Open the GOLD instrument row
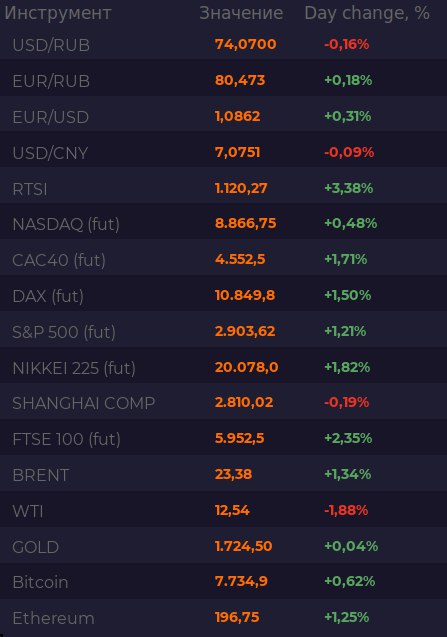Image resolution: width=447 pixels, height=637 pixels. click(224, 547)
